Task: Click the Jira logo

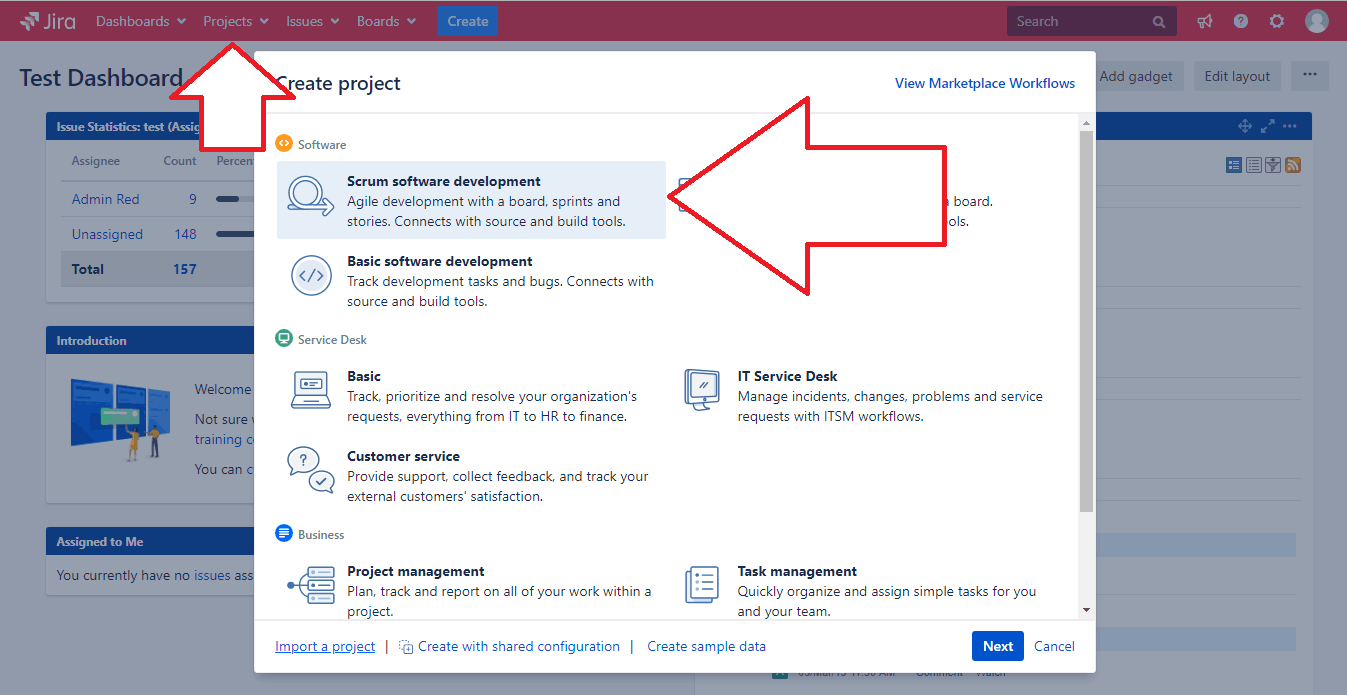Action: click(47, 20)
